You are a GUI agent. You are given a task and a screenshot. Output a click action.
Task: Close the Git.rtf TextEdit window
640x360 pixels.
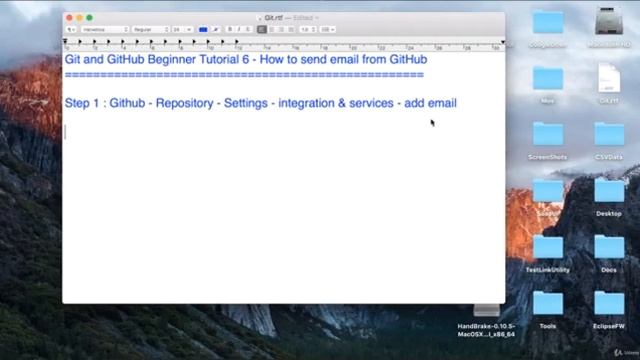pyautogui.click(x=69, y=18)
